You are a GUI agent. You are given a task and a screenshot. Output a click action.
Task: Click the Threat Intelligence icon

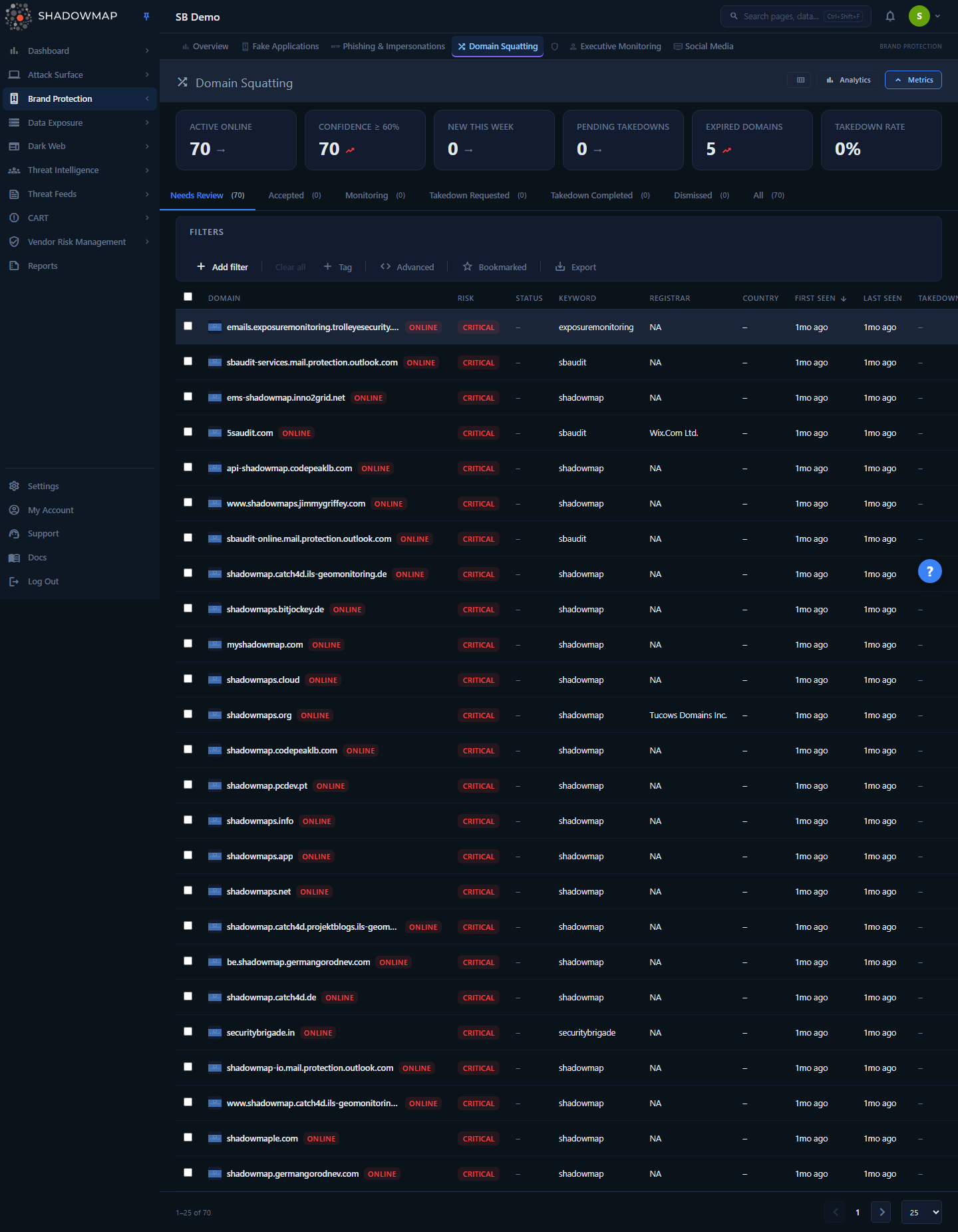click(x=14, y=170)
